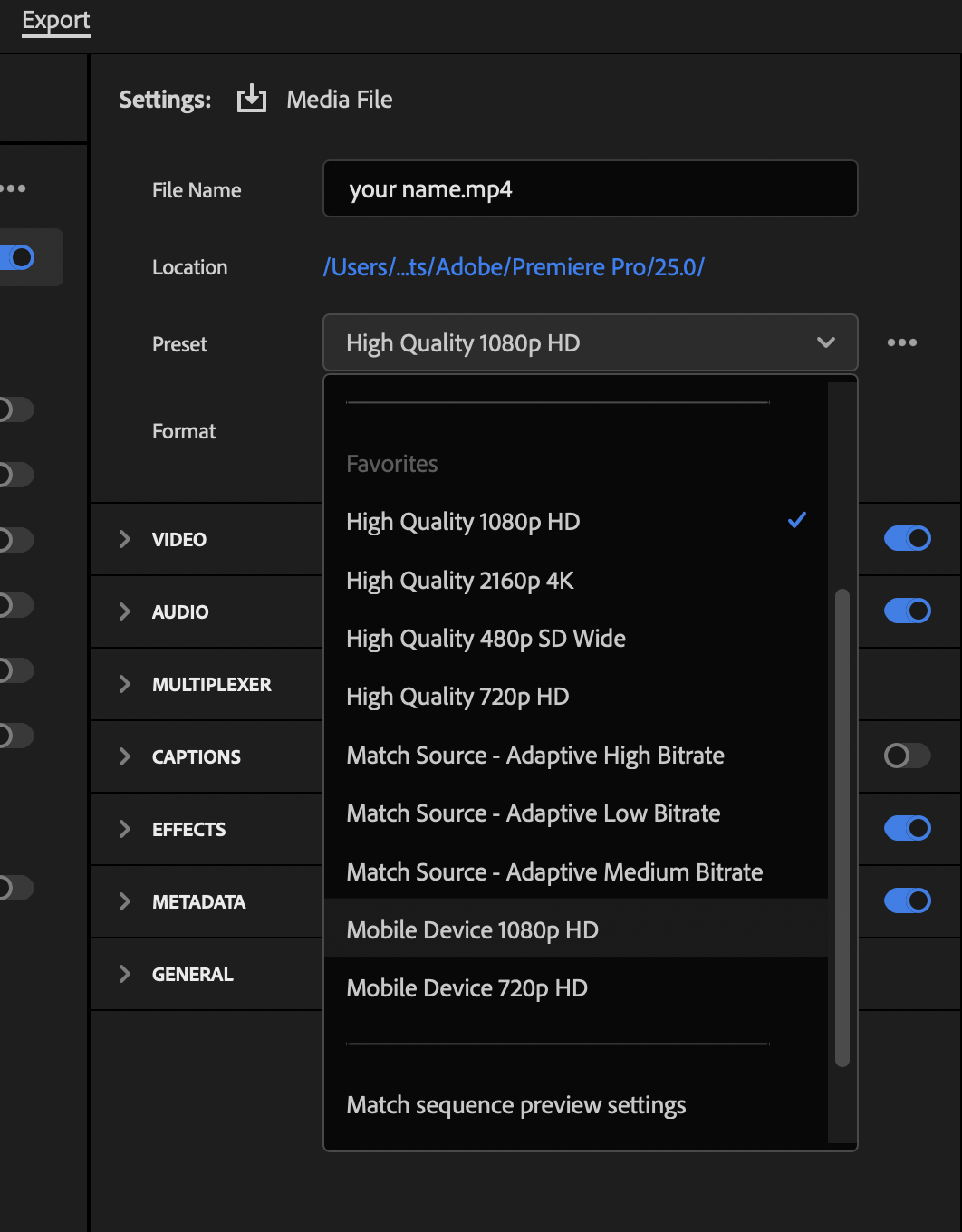Select Match sequence preview settings
Screen dimensions: 962x1232
(515, 1105)
